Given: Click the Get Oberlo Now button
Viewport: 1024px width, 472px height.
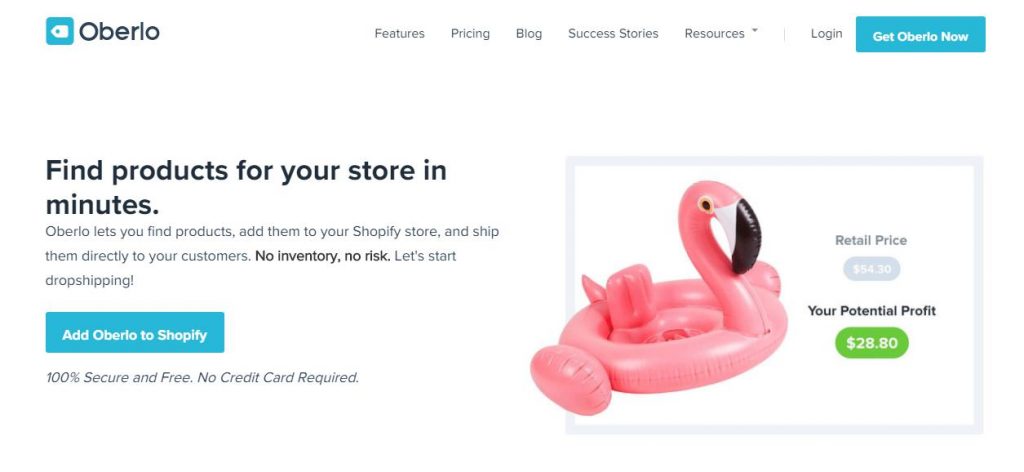Looking at the screenshot, I should point(920,35).
